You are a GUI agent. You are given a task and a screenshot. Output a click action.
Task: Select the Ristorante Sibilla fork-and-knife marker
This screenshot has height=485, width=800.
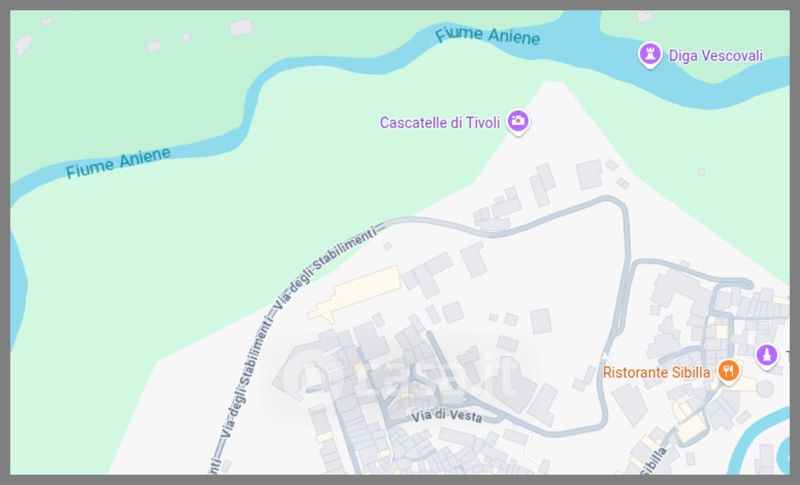[729, 371]
